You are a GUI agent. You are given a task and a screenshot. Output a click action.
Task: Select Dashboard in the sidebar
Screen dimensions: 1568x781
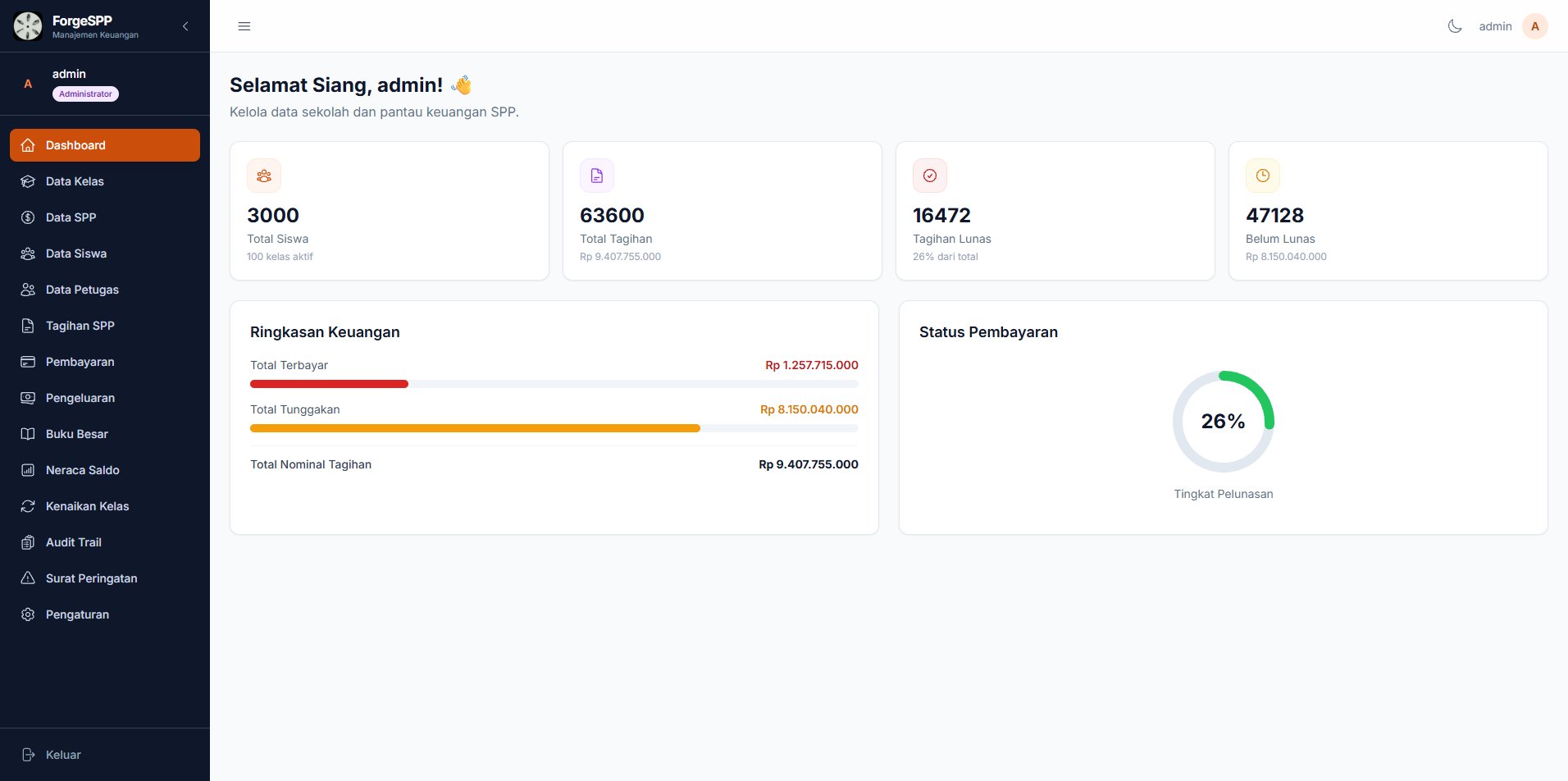(x=105, y=145)
